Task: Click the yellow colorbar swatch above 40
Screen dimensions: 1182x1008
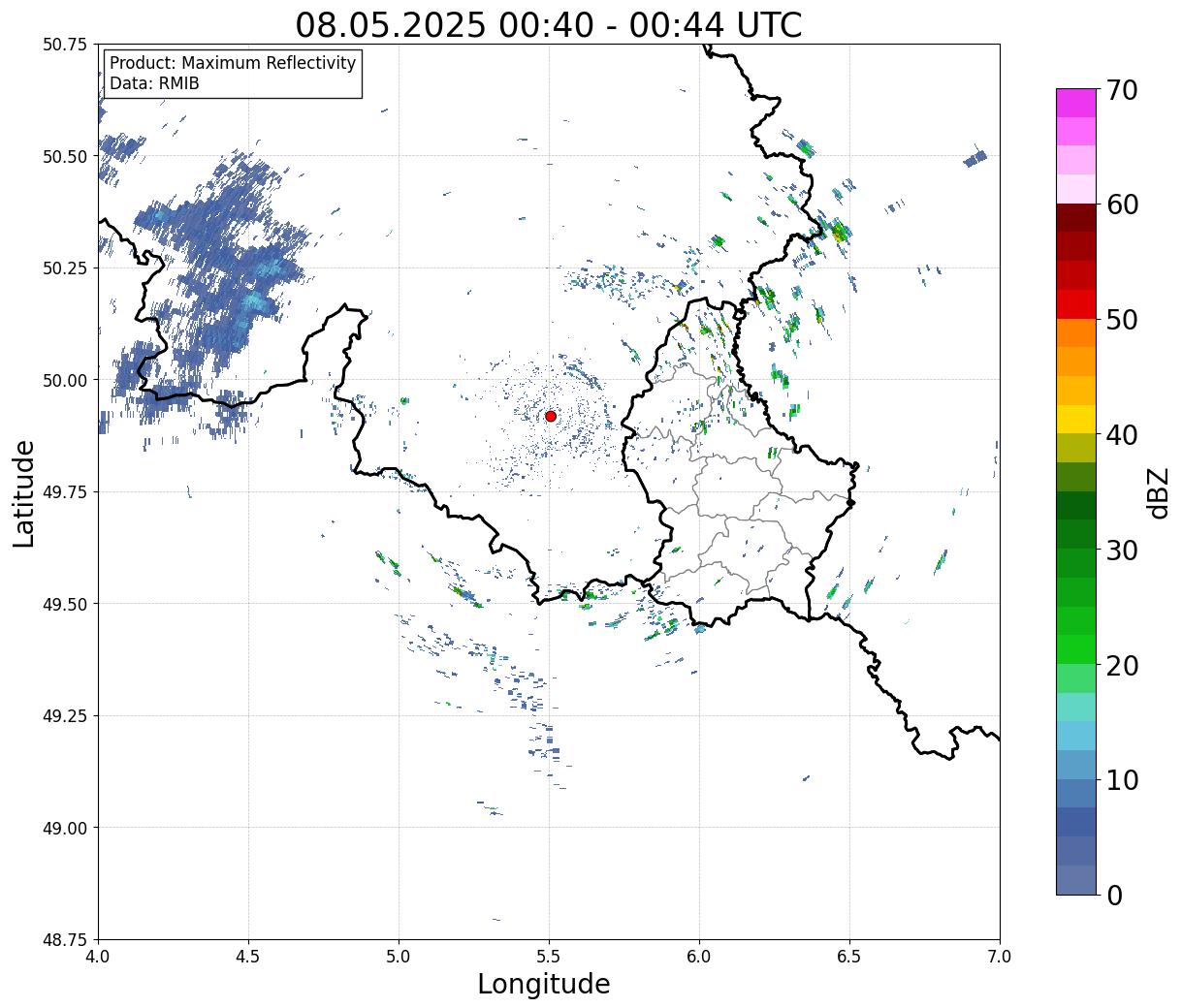Action: (1076, 419)
